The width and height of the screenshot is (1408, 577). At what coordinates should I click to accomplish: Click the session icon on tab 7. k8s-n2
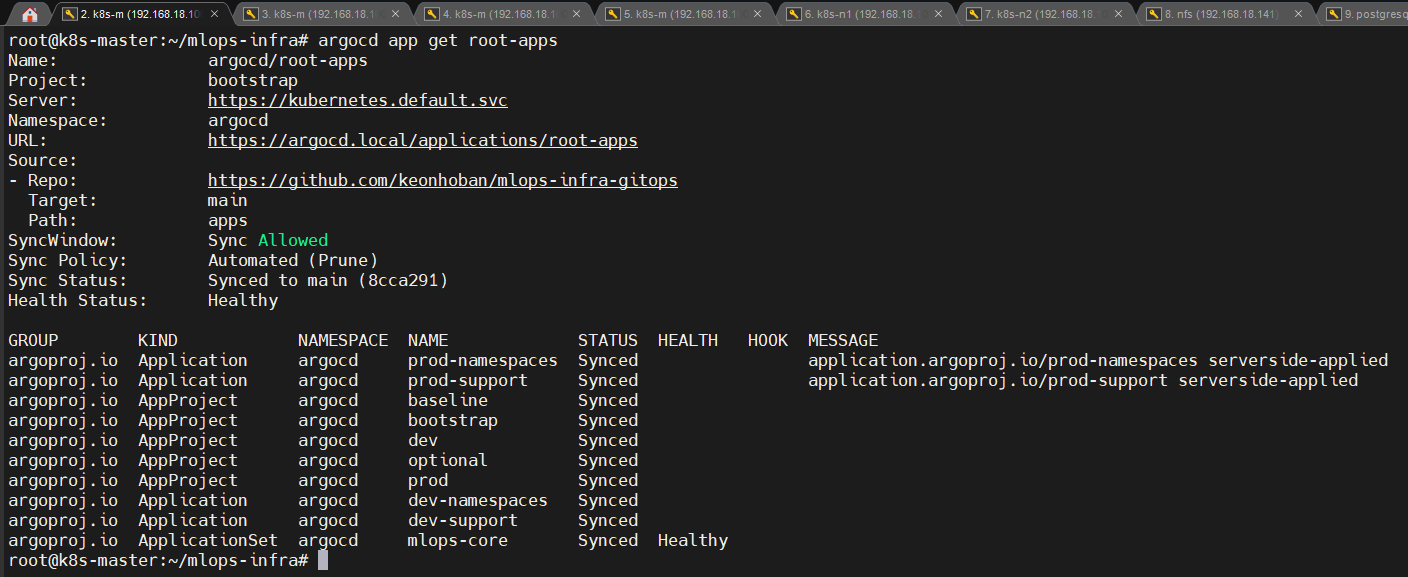(x=973, y=14)
